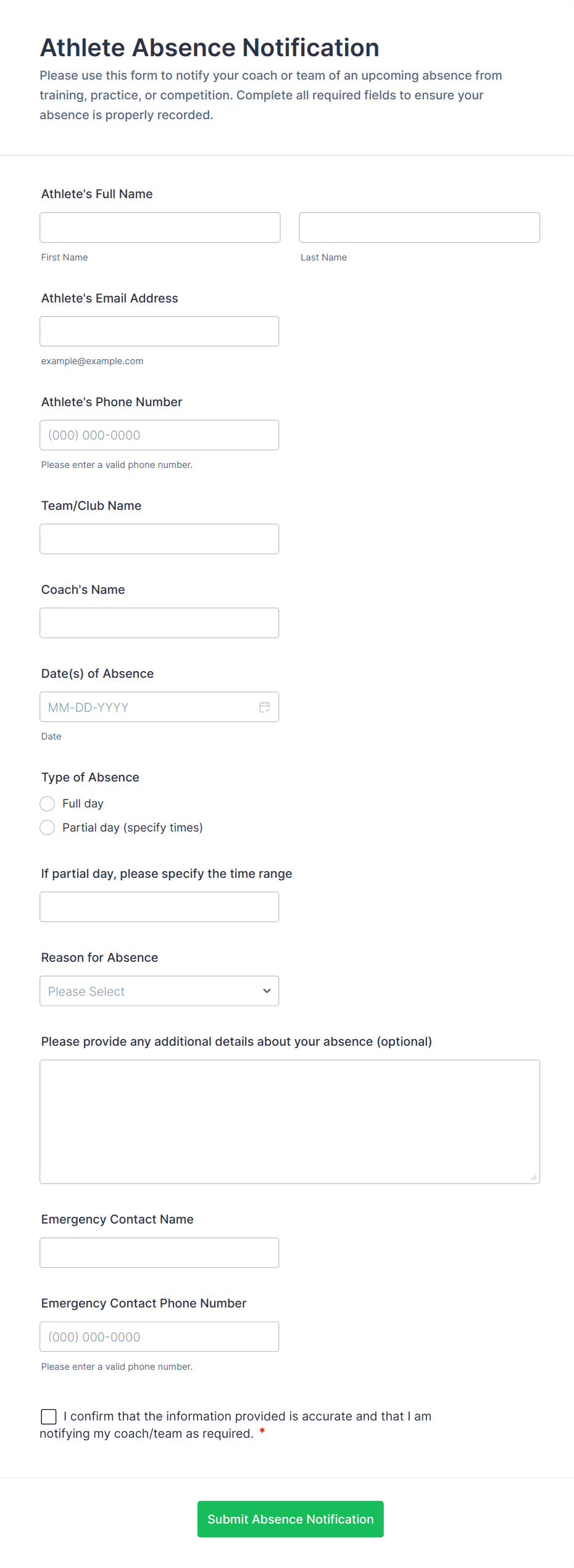Focus the partial day time range field
574x1568 pixels.
coord(159,907)
